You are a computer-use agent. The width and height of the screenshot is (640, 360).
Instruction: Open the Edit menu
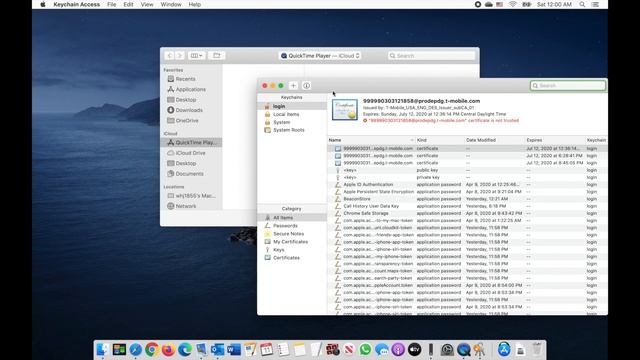point(128,4)
